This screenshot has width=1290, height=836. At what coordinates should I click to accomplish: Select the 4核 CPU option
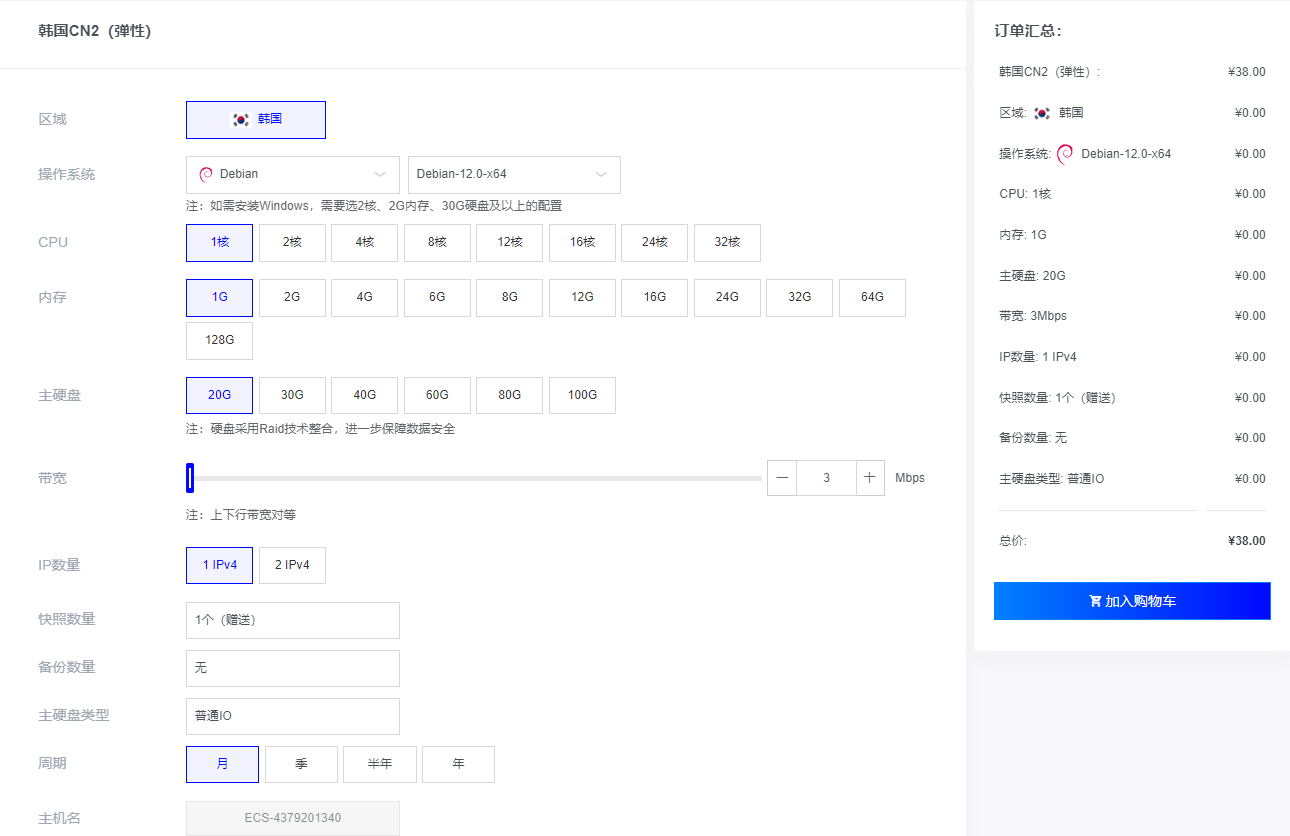coord(364,242)
